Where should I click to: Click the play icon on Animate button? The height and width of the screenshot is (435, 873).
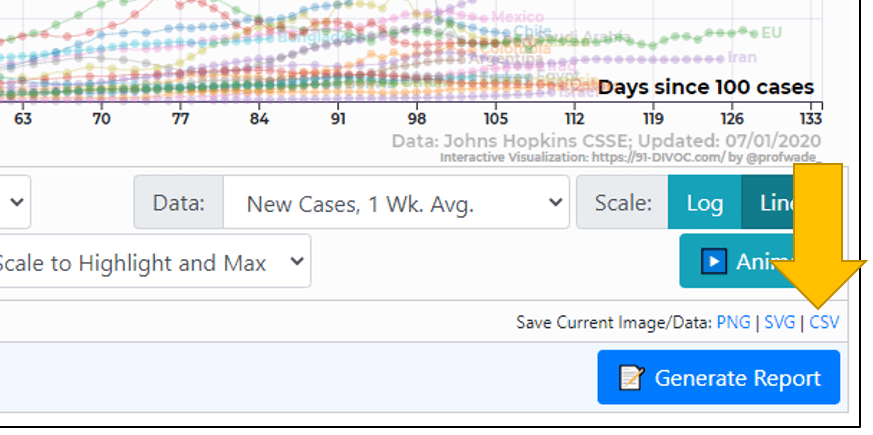[714, 261]
